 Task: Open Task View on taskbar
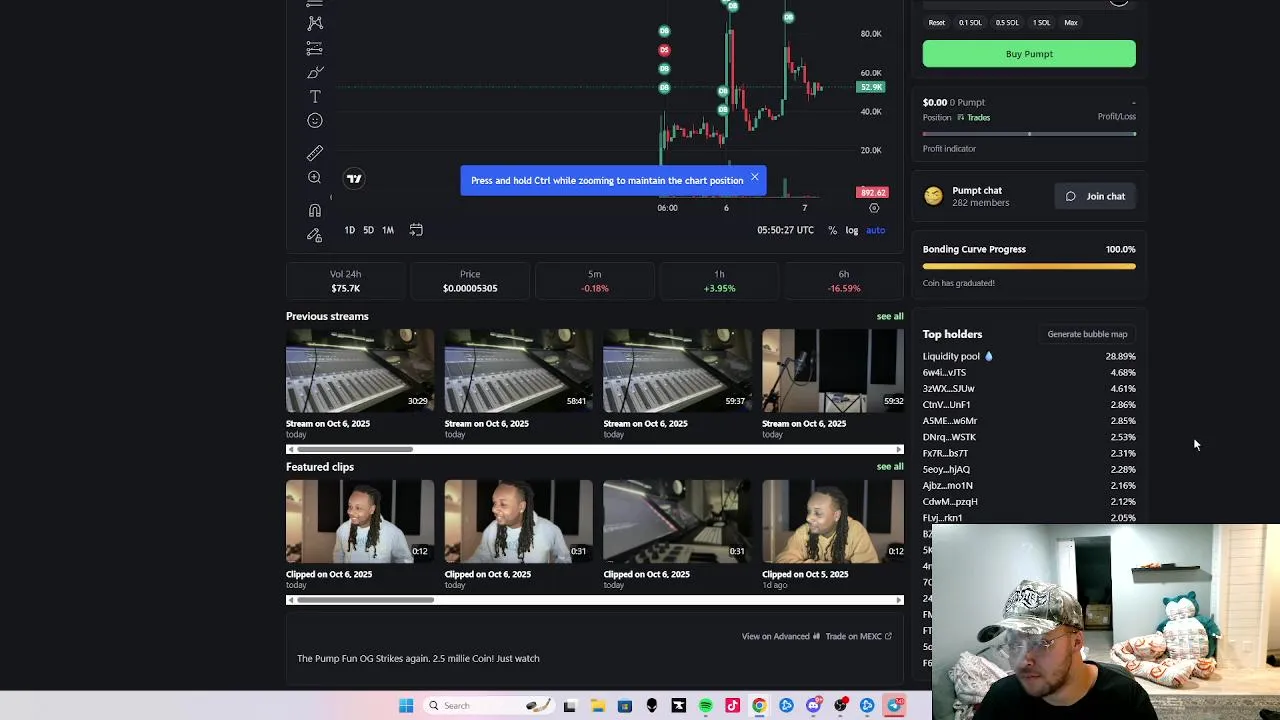coord(570,706)
